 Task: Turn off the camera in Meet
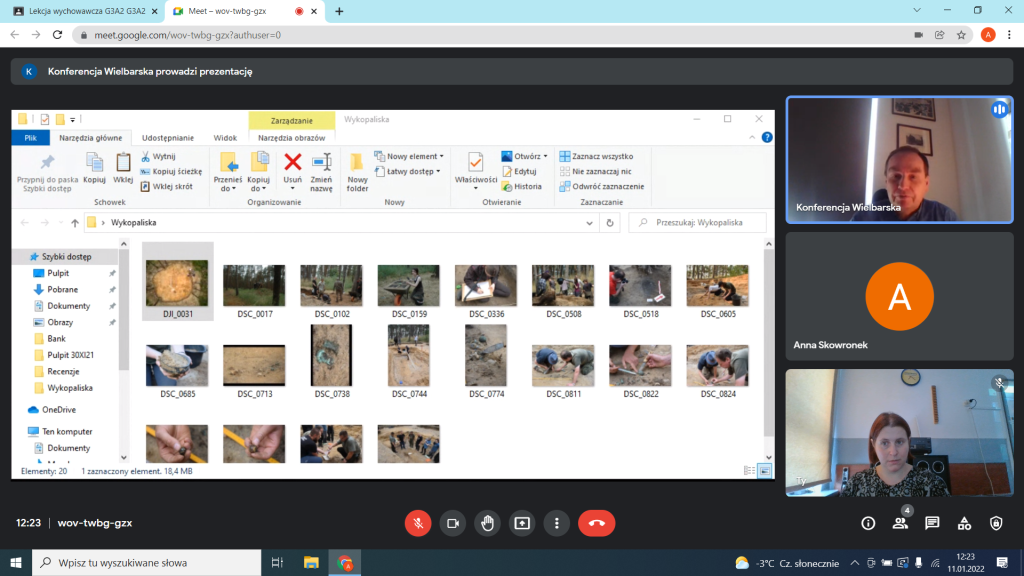click(x=452, y=523)
